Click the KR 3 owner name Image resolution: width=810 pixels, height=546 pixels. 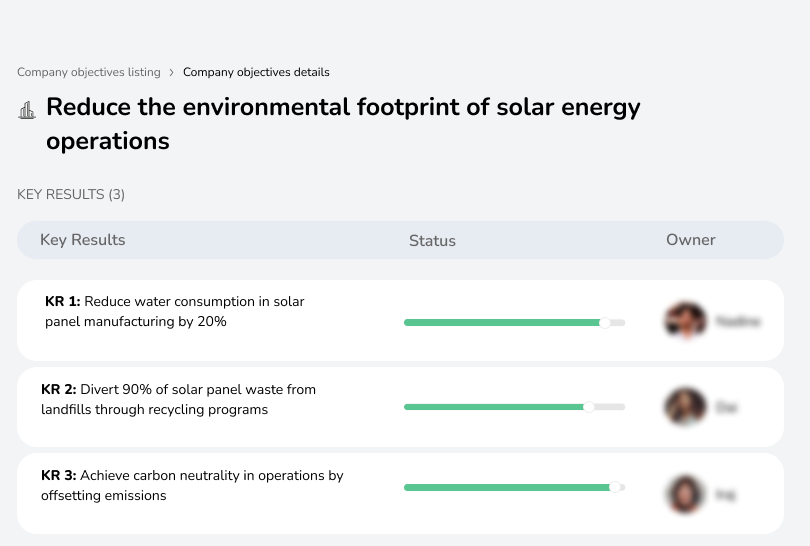point(725,495)
